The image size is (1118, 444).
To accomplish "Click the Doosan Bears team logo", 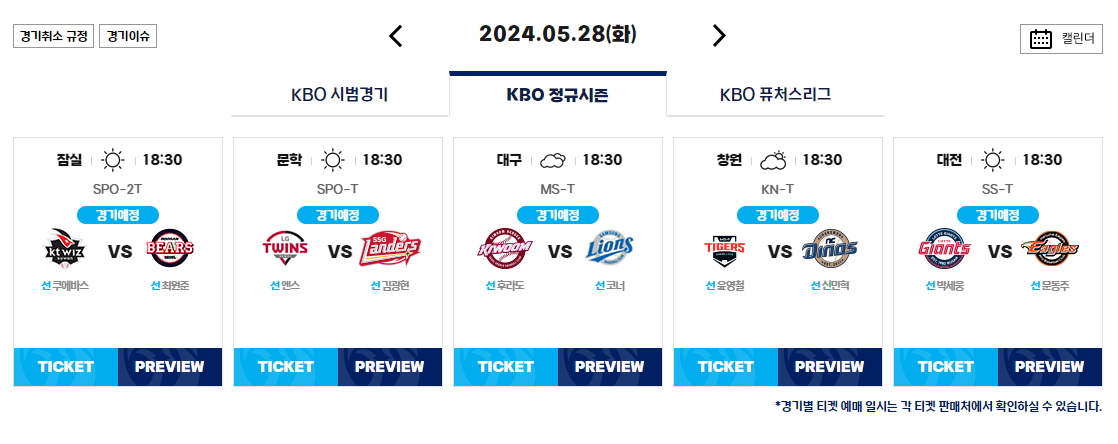I will coord(170,248).
